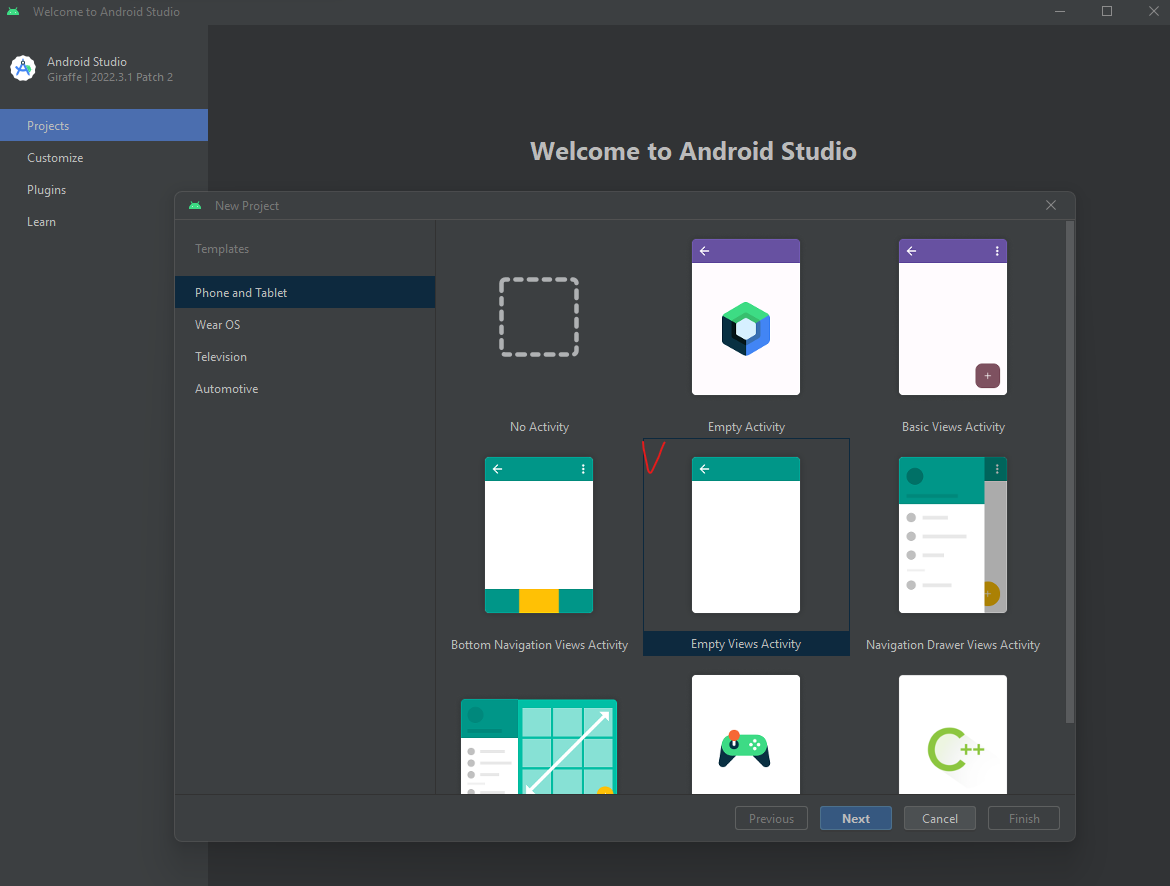Click the Bottom Navigation Views Activity label

(539, 645)
